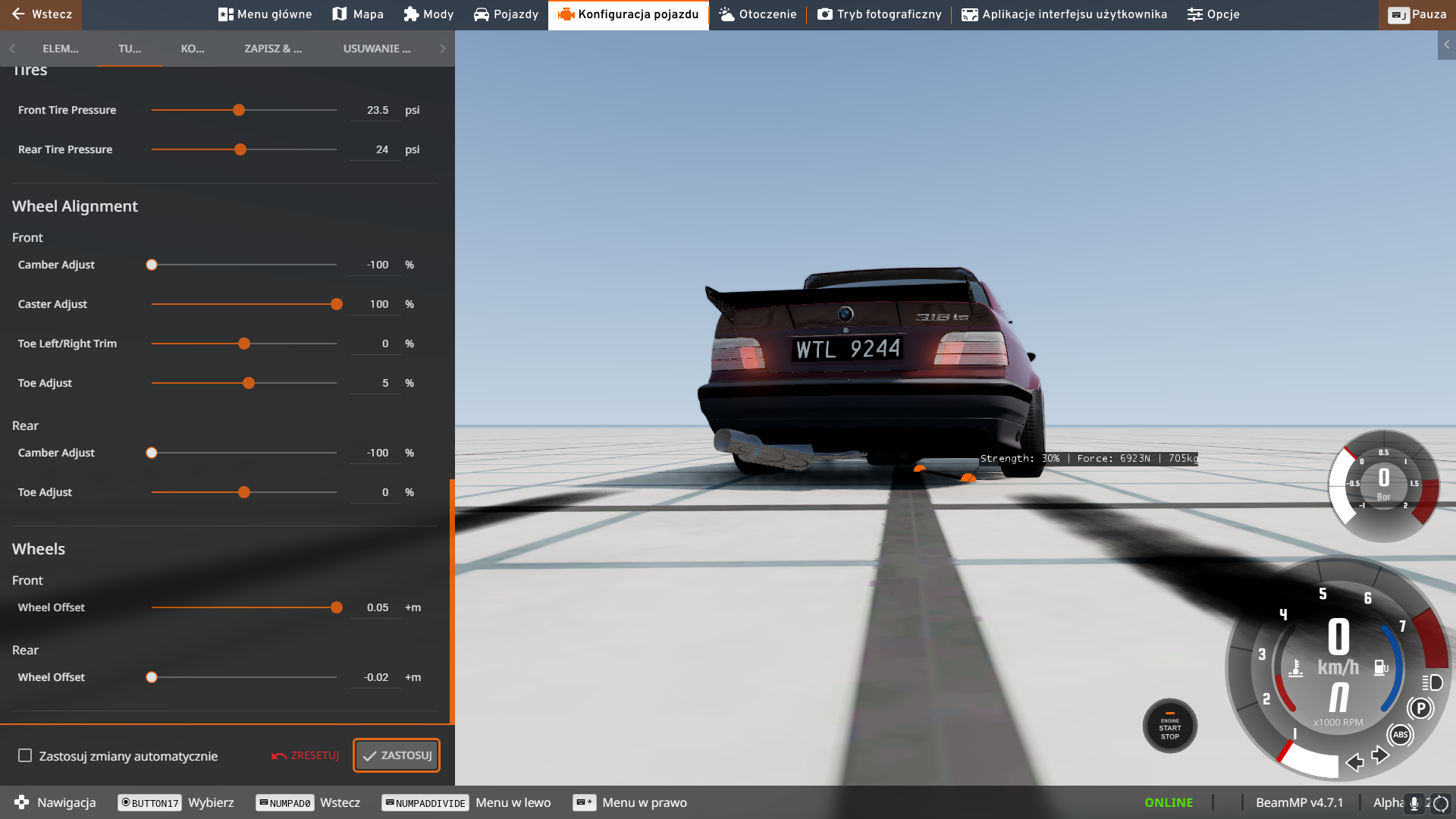Click front Camber Adjust slider handle
This screenshot has height=819, width=1456.
[152, 265]
